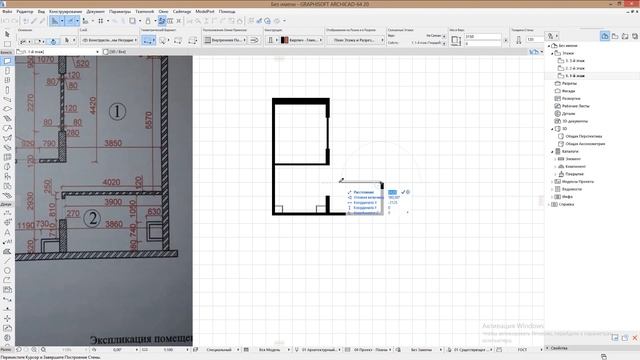Image resolution: width=640 pixels, height=360 pixels.
Task: Select the Marquee tool
Action: click(x=7, y=44)
